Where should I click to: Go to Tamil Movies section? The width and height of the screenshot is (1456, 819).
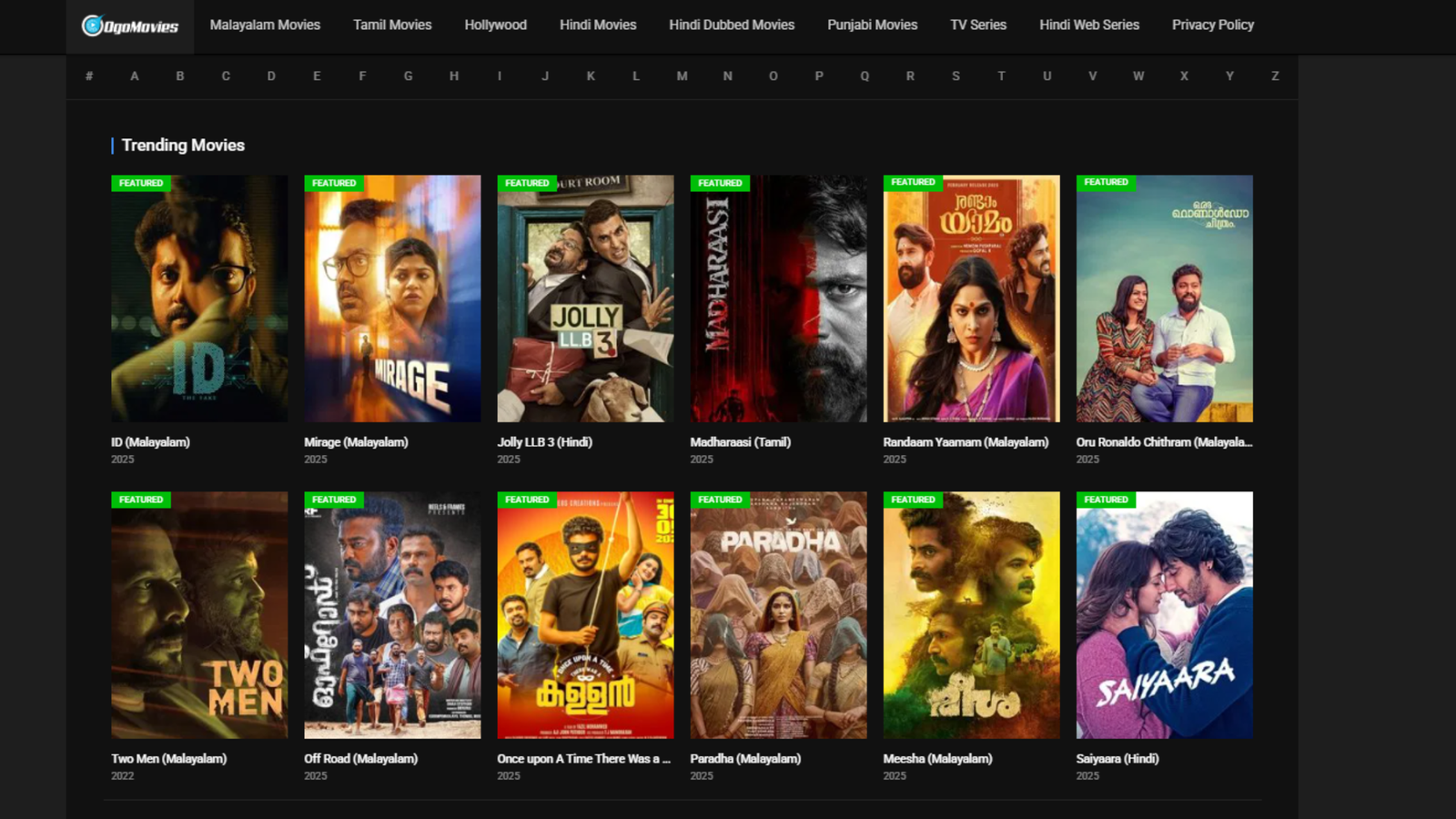tap(392, 25)
